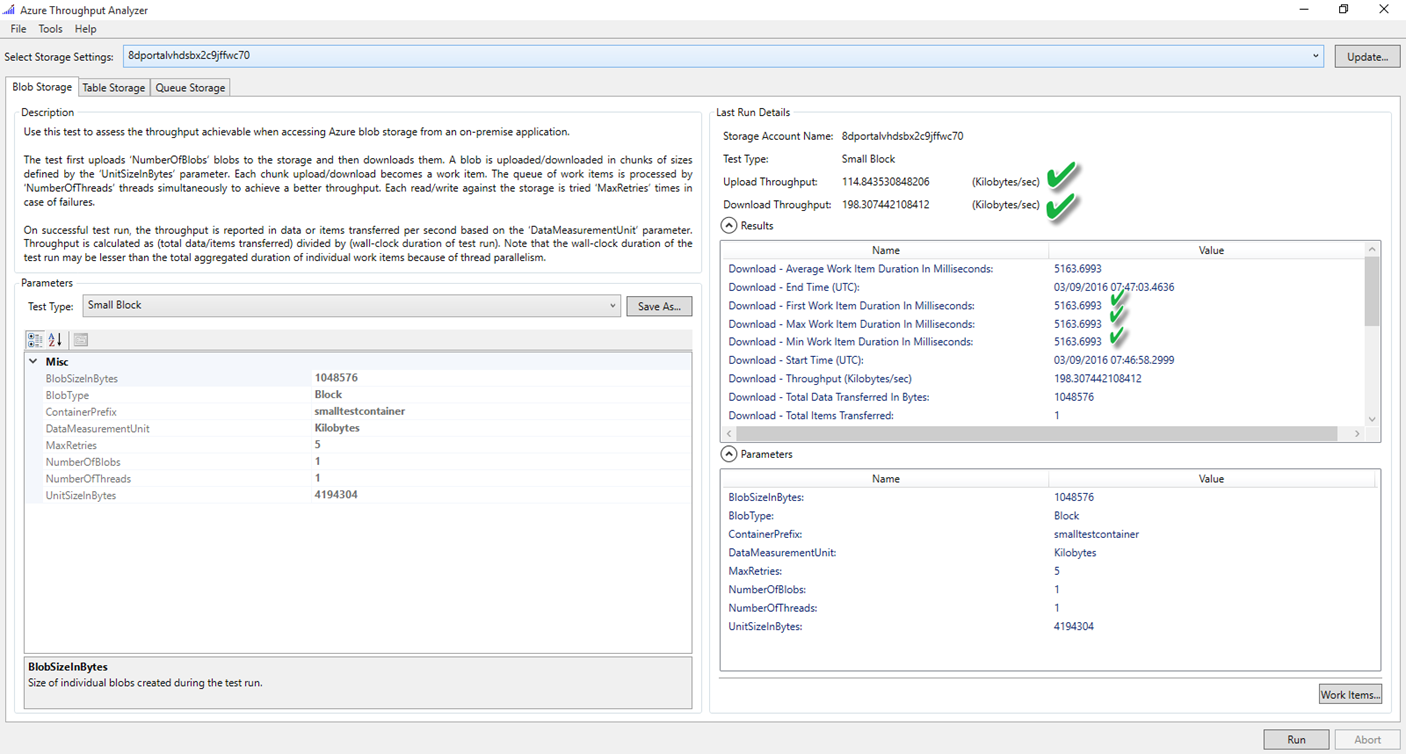
Task: Select the NumberOfBlobs property in property grid
Action: pyautogui.click(x=358, y=462)
